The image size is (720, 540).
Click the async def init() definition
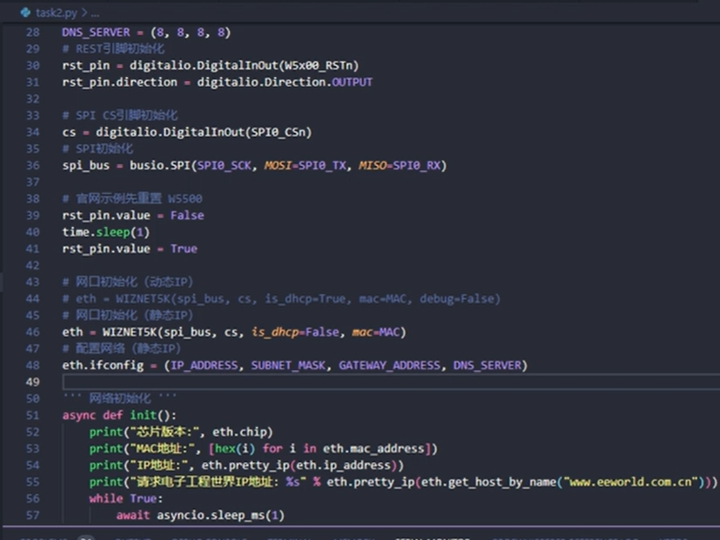119,415
